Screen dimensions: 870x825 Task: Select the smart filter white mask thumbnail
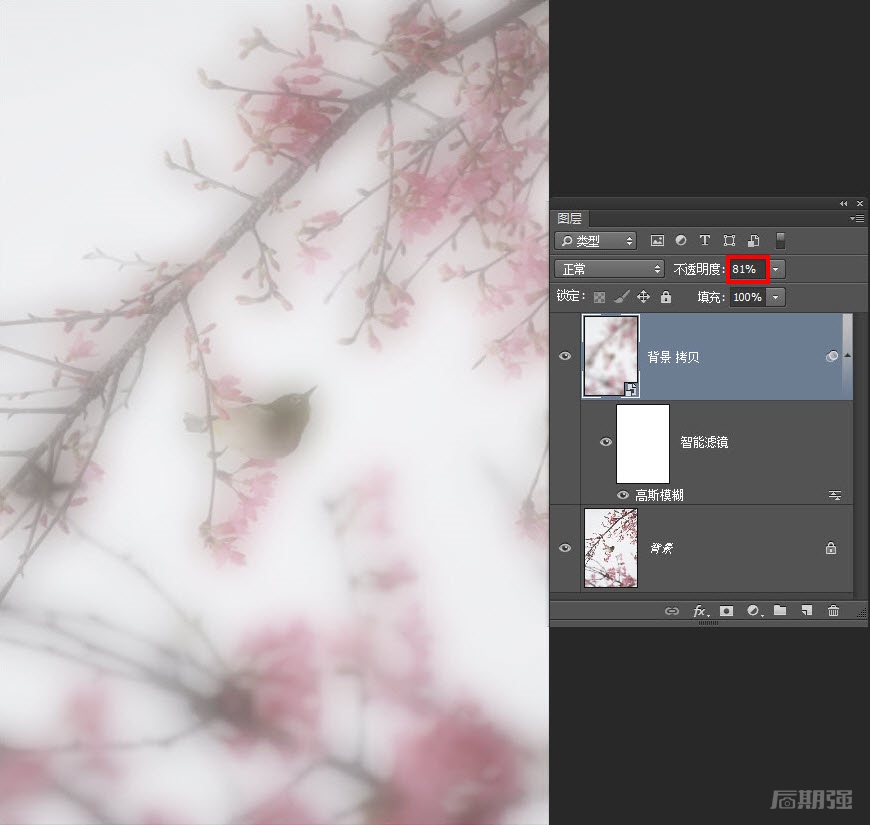[643, 443]
